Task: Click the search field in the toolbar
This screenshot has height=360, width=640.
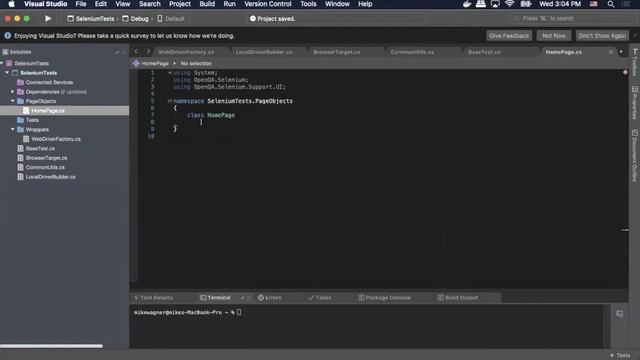Action: [x=571, y=18]
